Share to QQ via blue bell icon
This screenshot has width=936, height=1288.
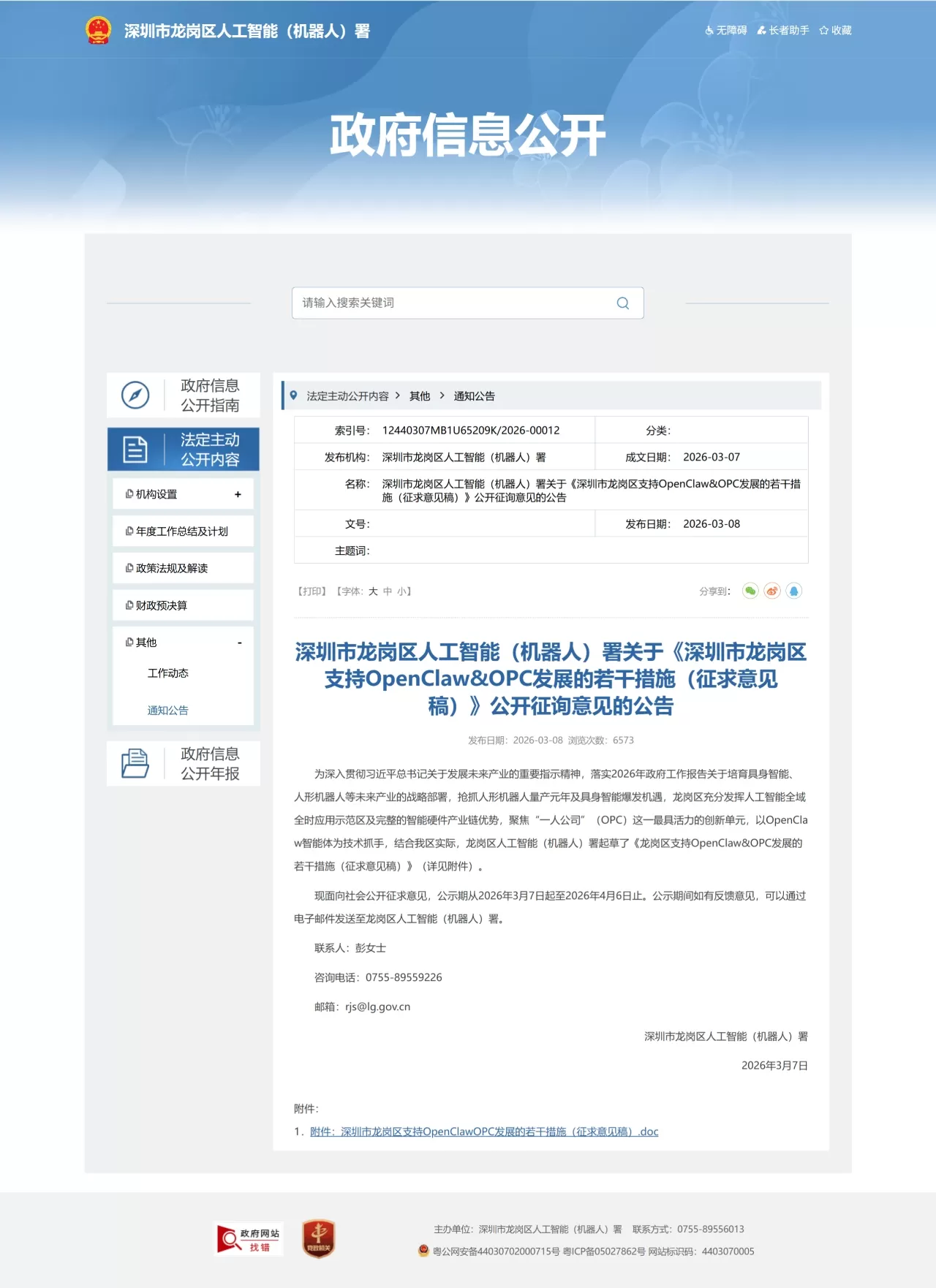794,591
